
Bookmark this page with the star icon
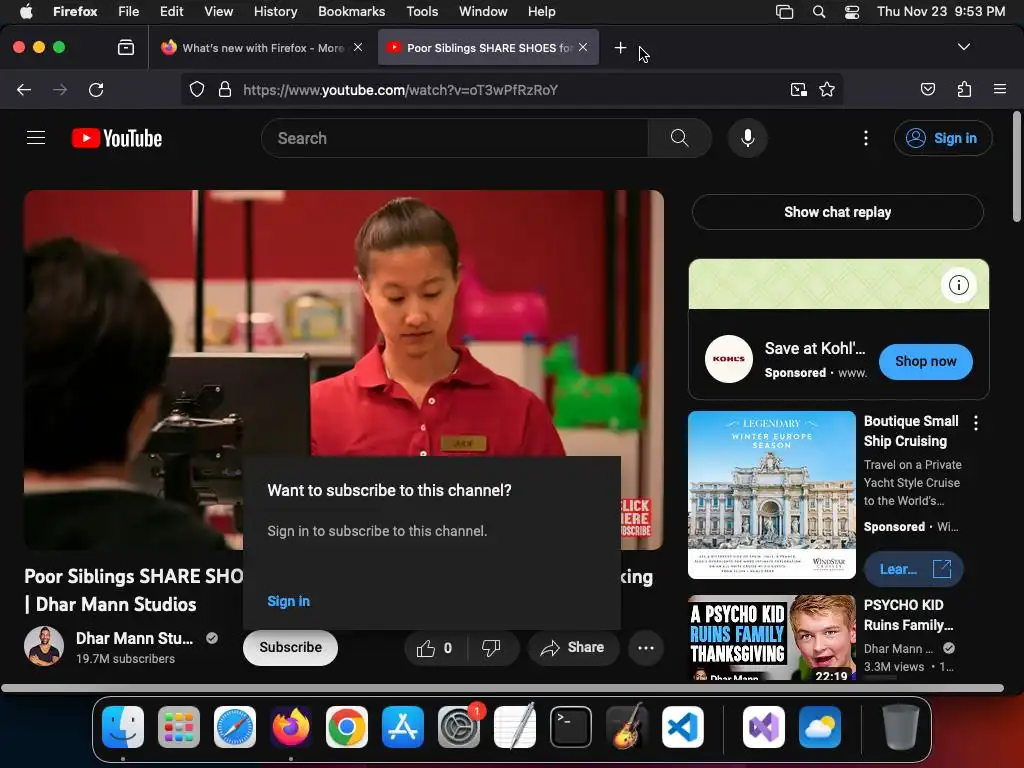(x=827, y=89)
